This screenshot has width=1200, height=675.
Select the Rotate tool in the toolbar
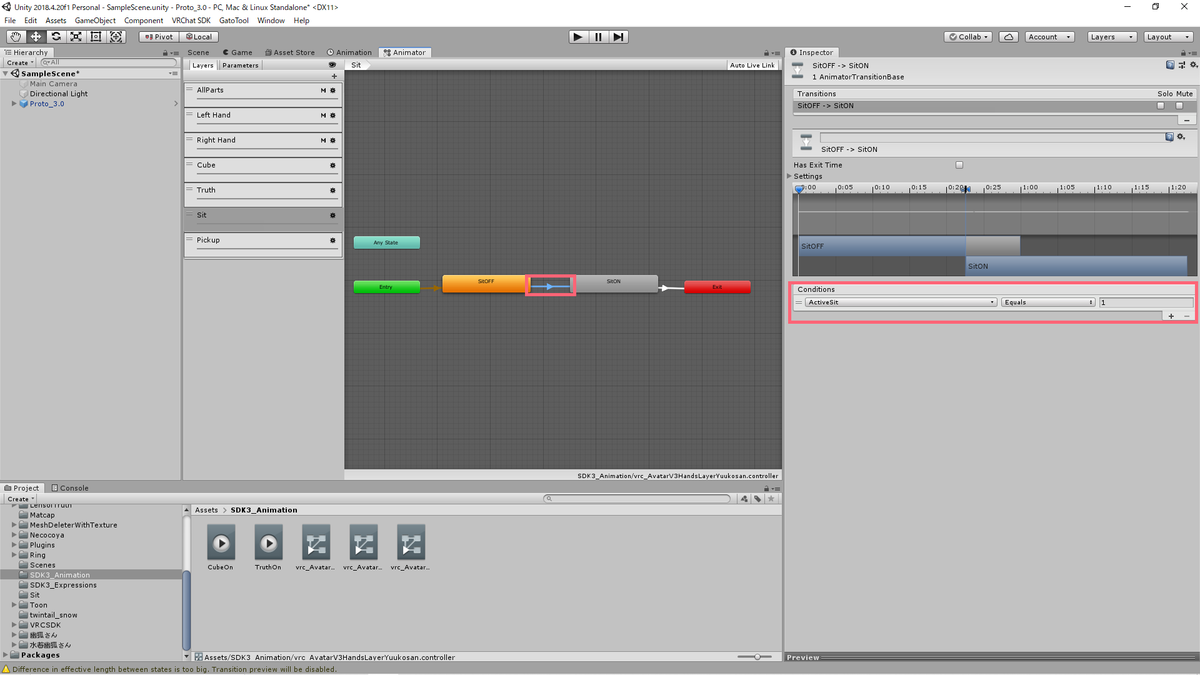coord(55,36)
